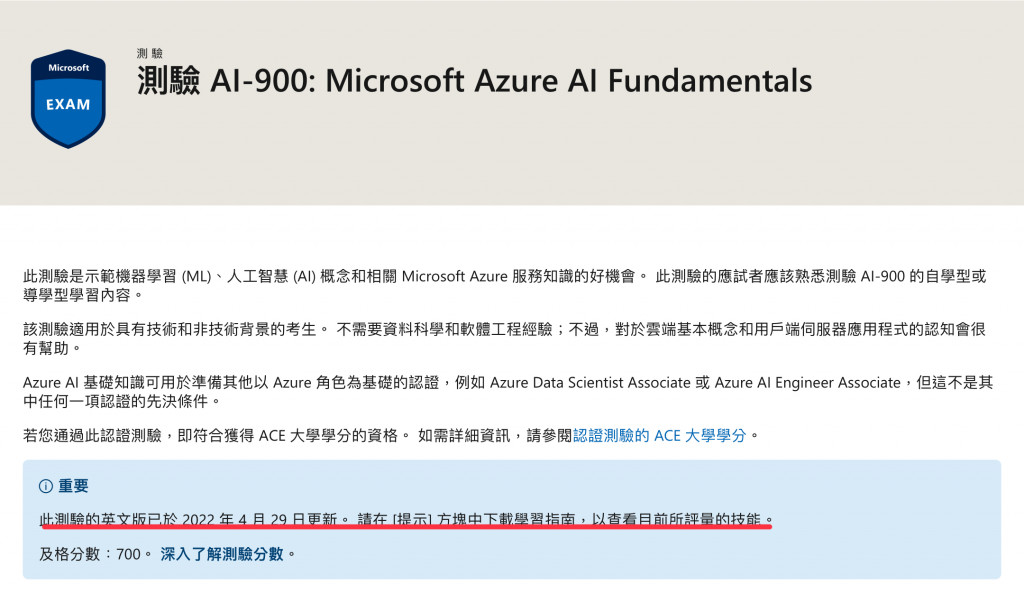Click the Azure AI Engineer Associate text

[x=808, y=383]
